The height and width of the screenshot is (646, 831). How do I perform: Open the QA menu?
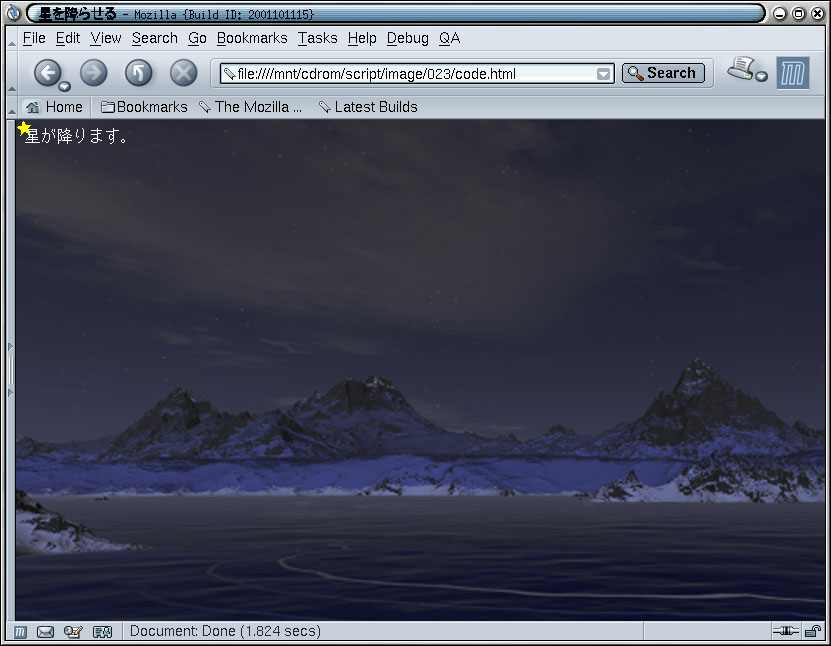(x=449, y=38)
